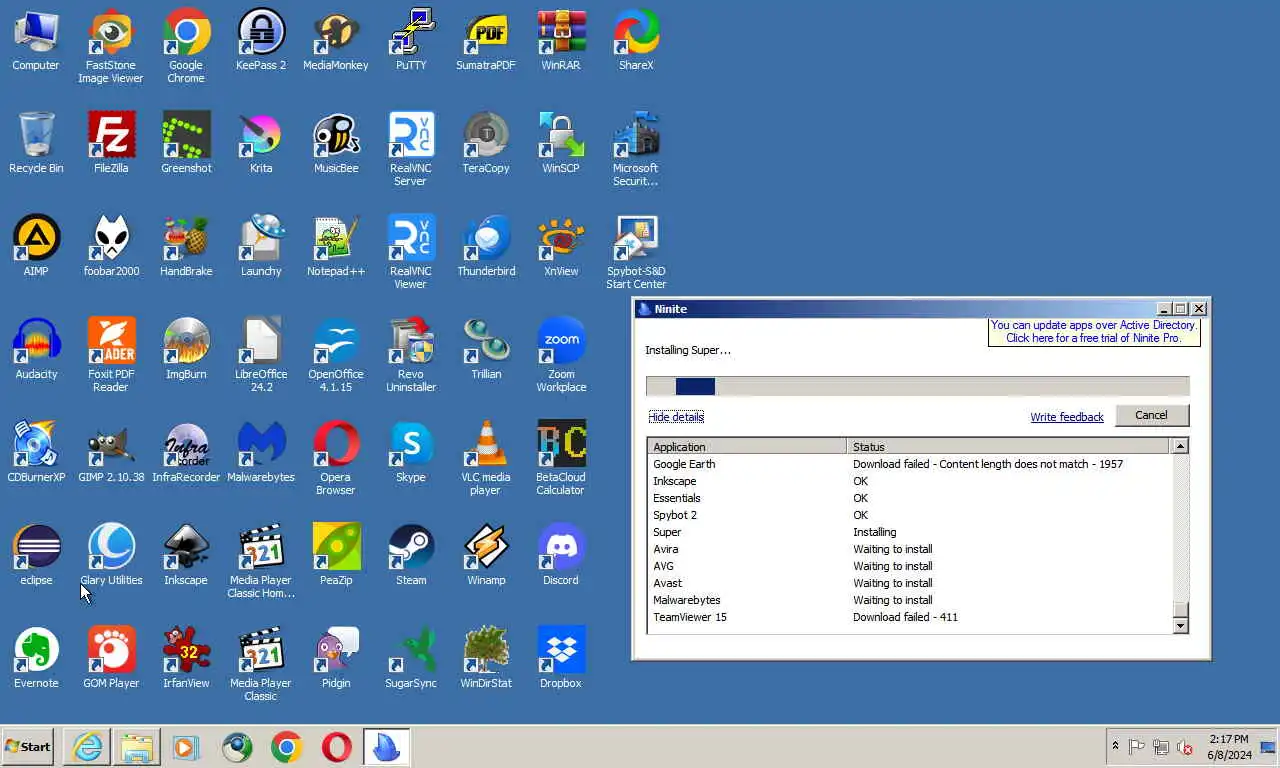The width and height of the screenshot is (1280, 768).
Task: Launch Pidgin from the desktop
Action: coord(336,658)
